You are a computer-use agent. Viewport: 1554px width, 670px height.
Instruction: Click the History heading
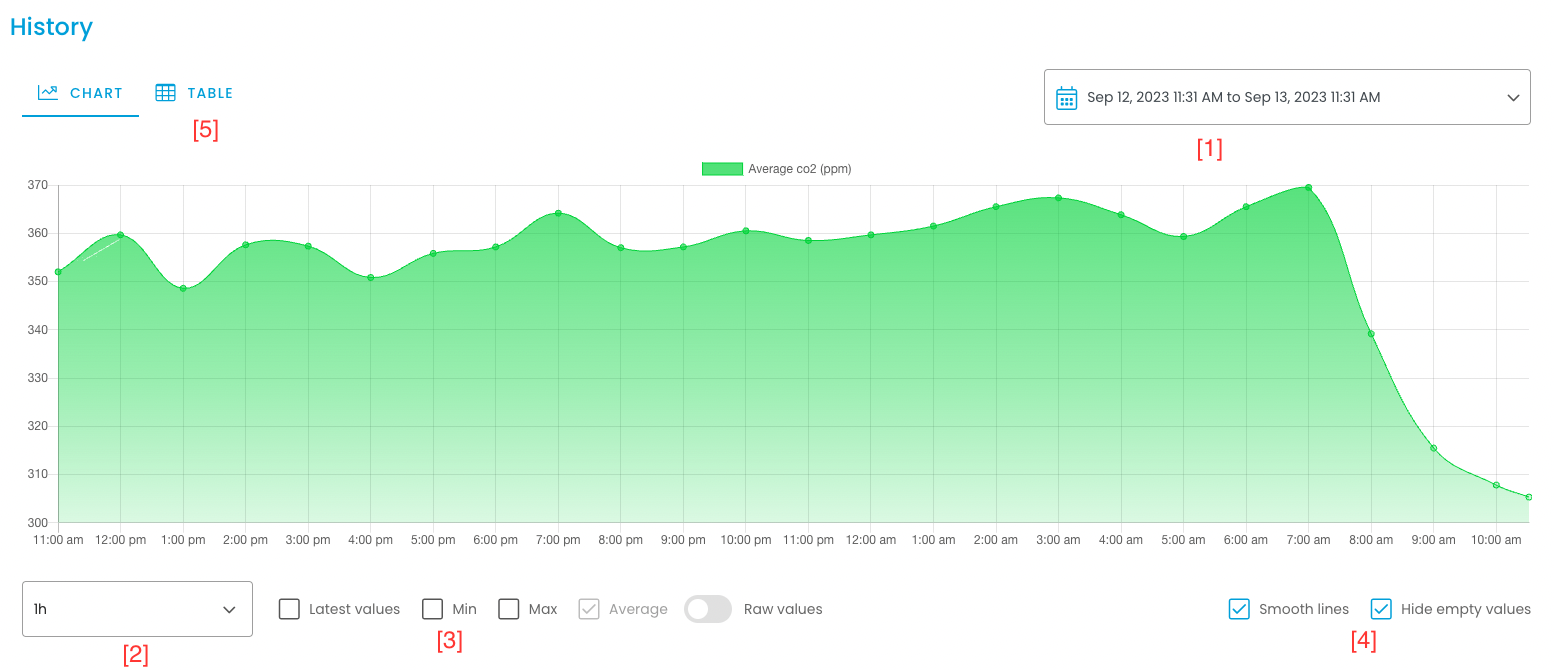click(51, 27)
